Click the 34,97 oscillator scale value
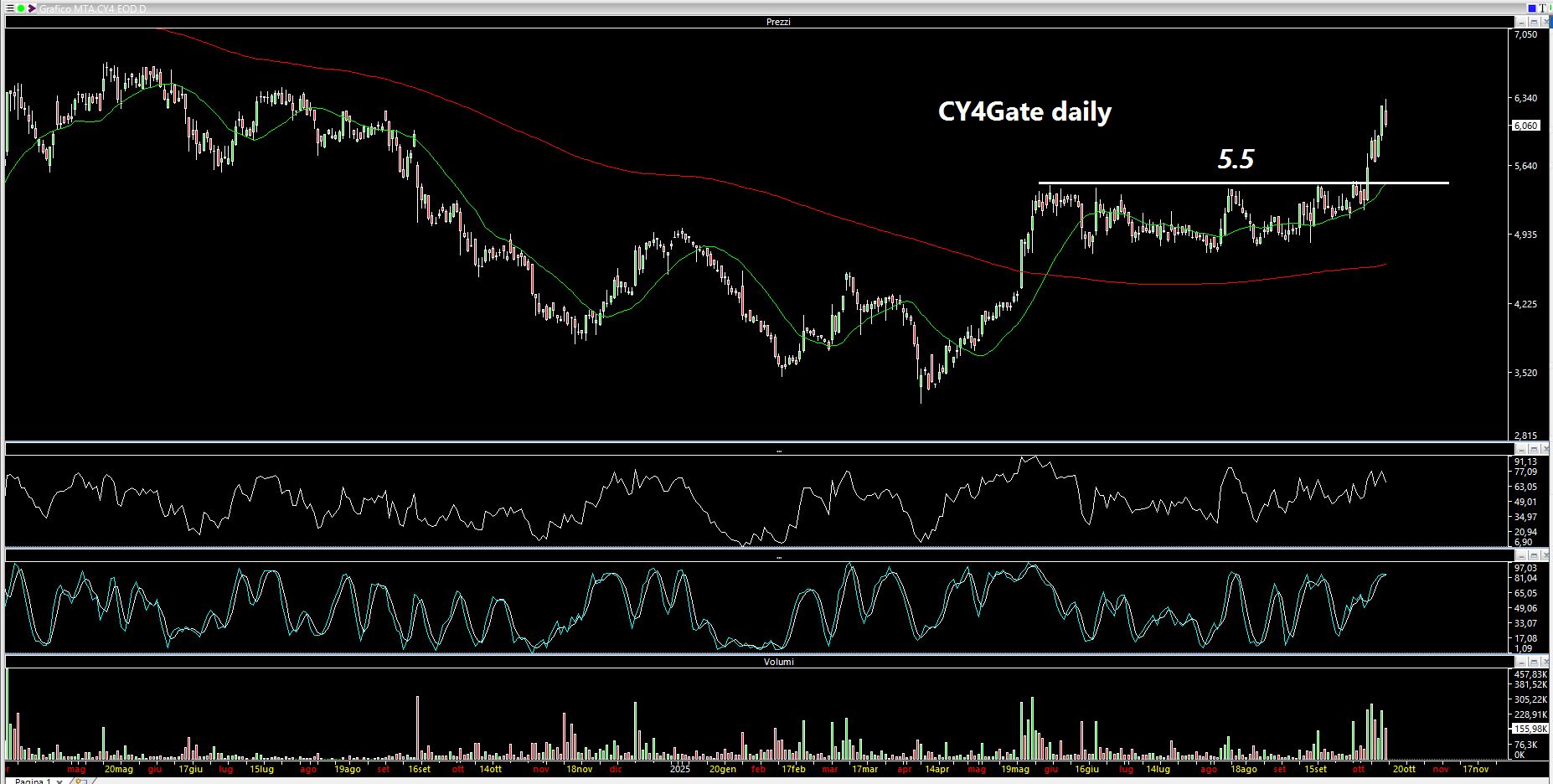Image resolution: width=1553 pixels, height=784 pixels. (x=1525, y=517)
